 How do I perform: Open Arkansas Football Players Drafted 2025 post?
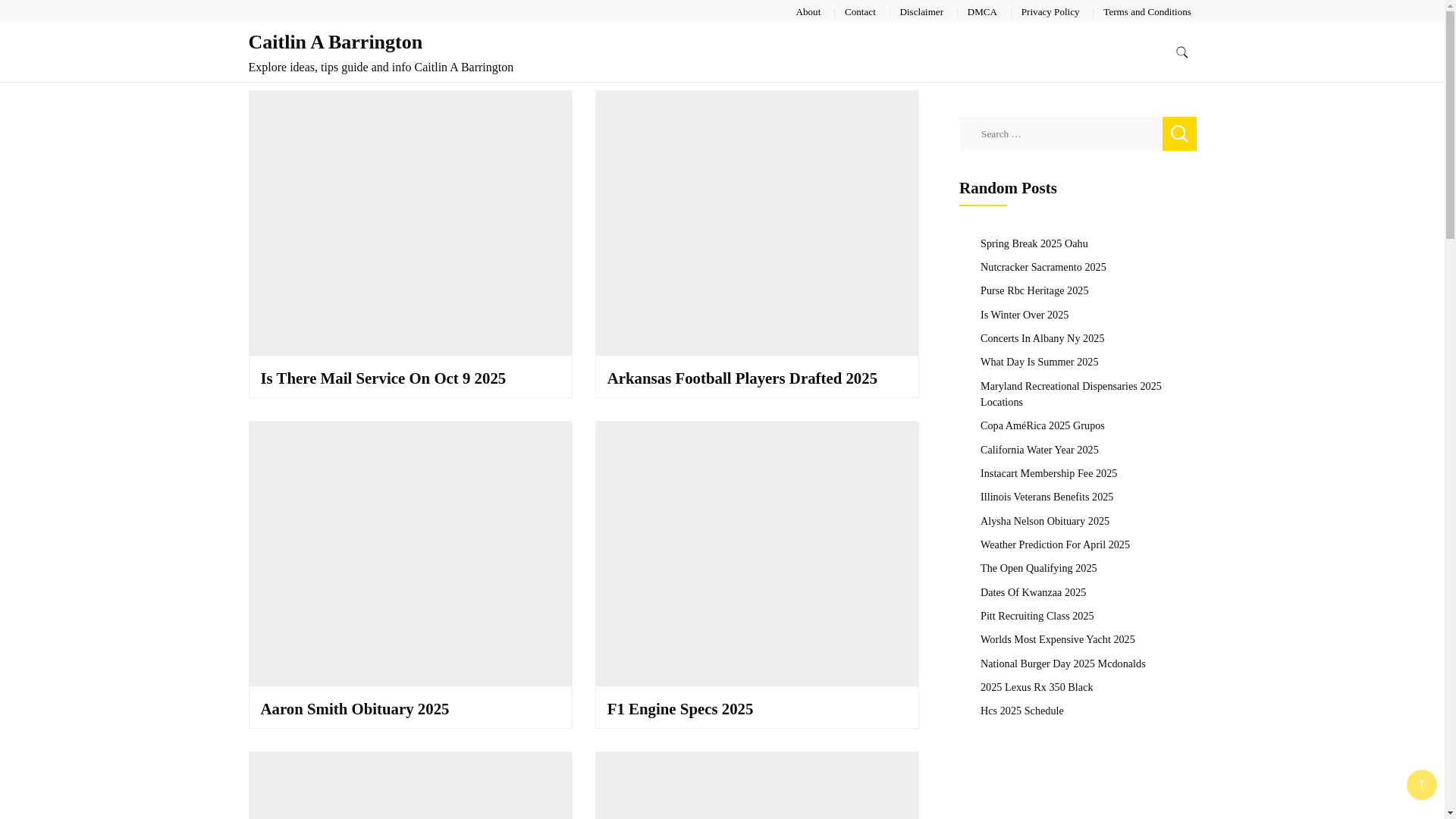[x=742, y=378]
